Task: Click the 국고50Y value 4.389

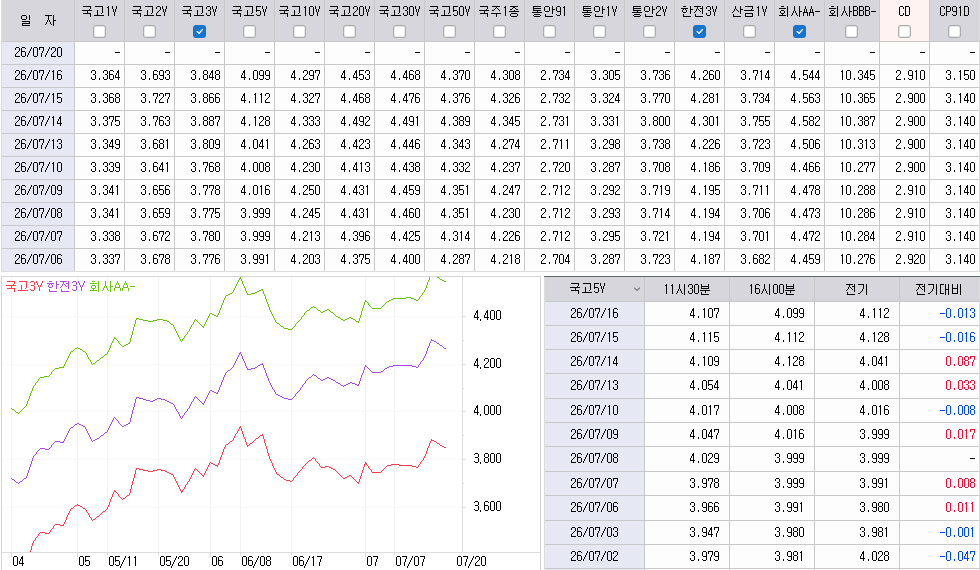Action: coord(456,122)
